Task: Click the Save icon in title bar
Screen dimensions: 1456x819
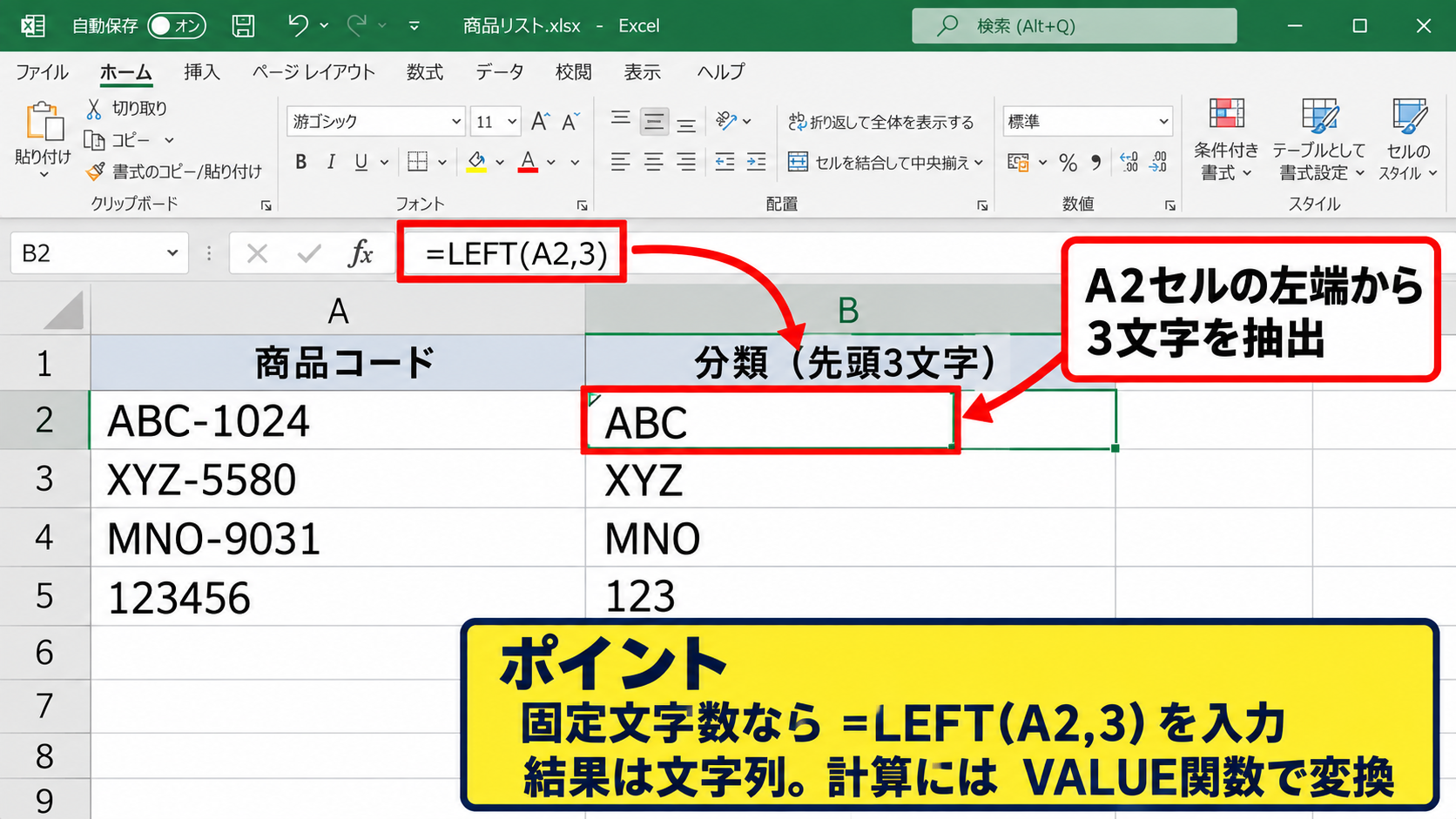Action: (244, 26)
